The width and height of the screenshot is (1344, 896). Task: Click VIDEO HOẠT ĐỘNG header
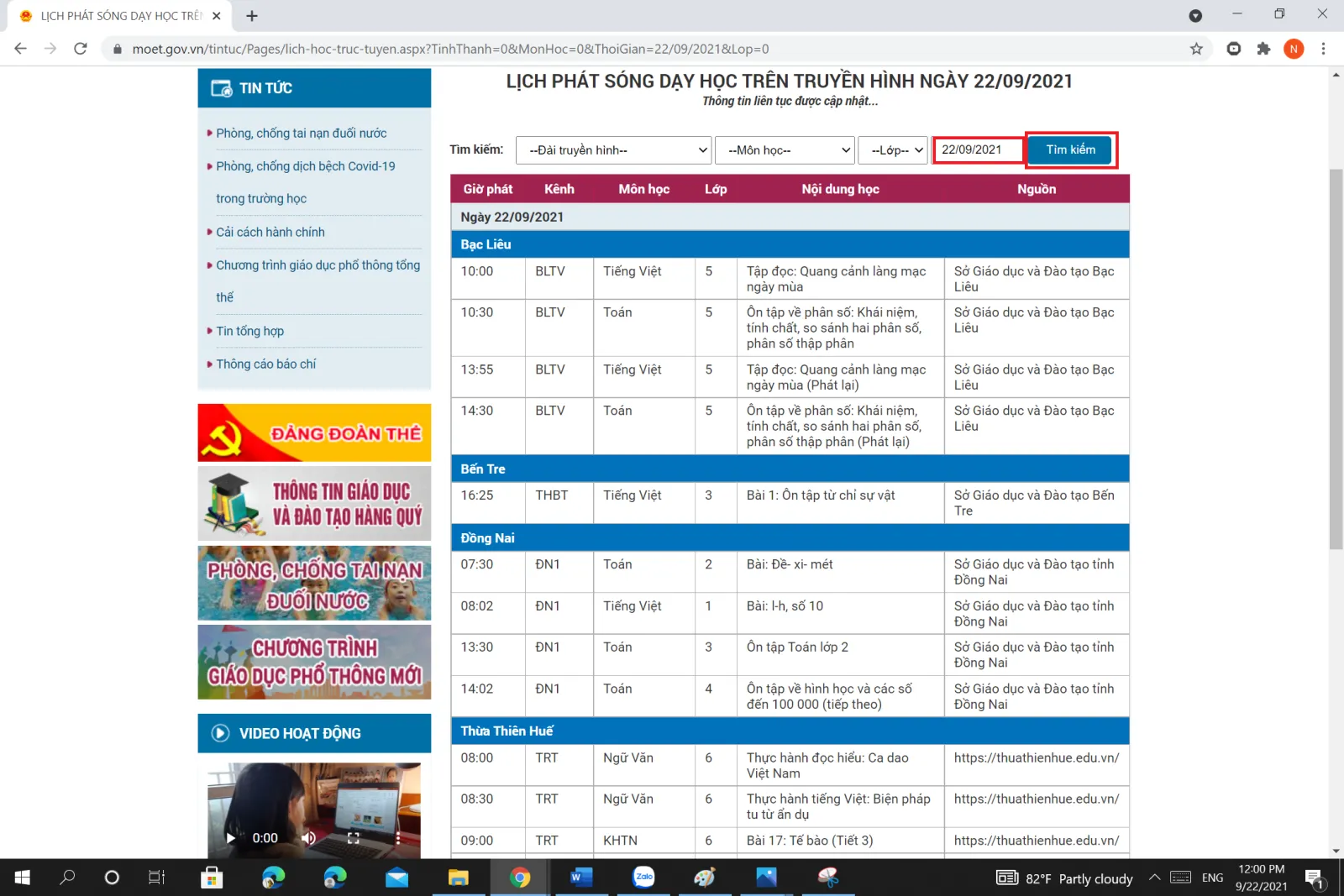pyautogui.click(x=314, y=733)
